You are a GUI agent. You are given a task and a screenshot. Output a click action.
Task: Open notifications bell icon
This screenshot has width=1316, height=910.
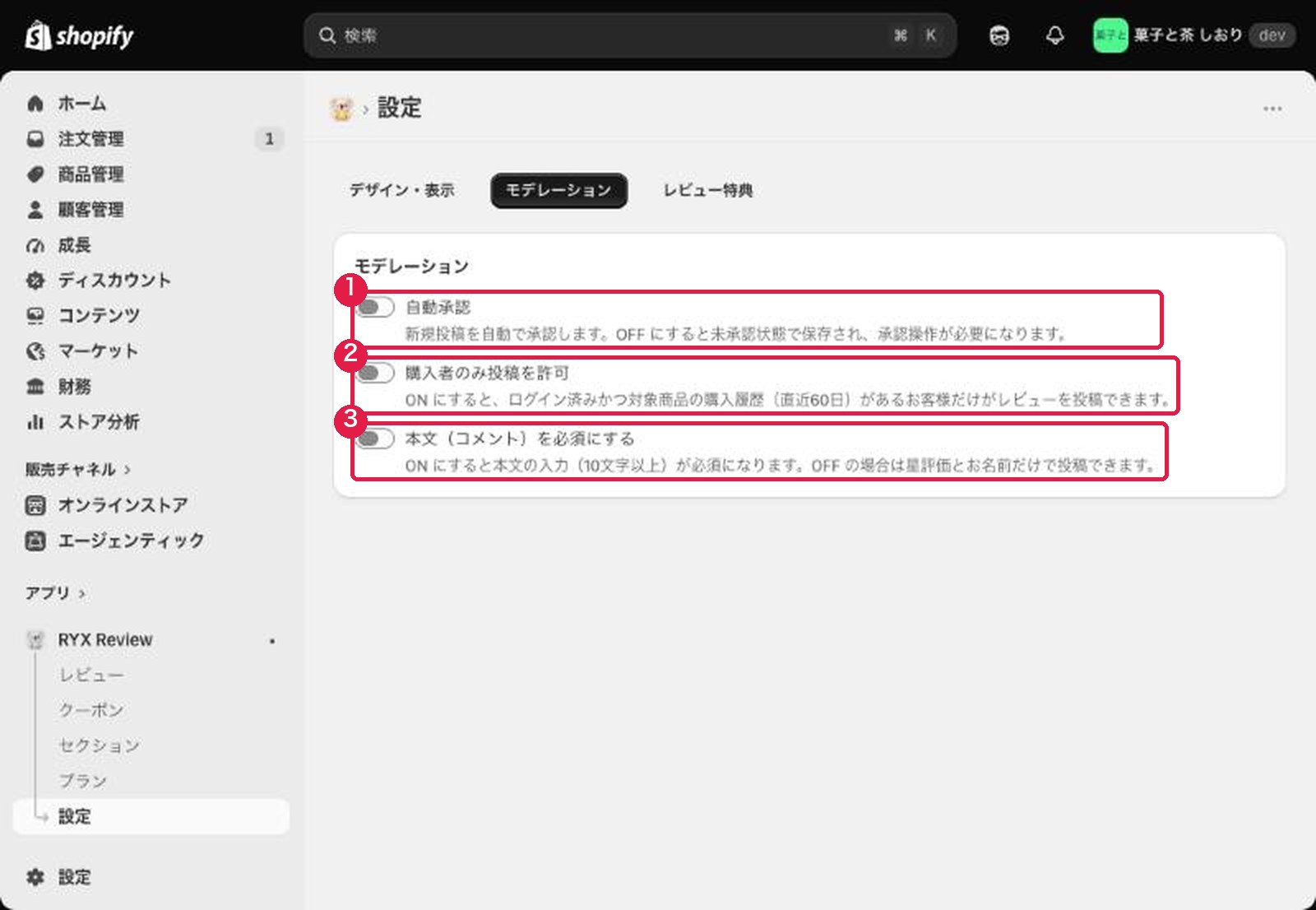pos(1055,35)
